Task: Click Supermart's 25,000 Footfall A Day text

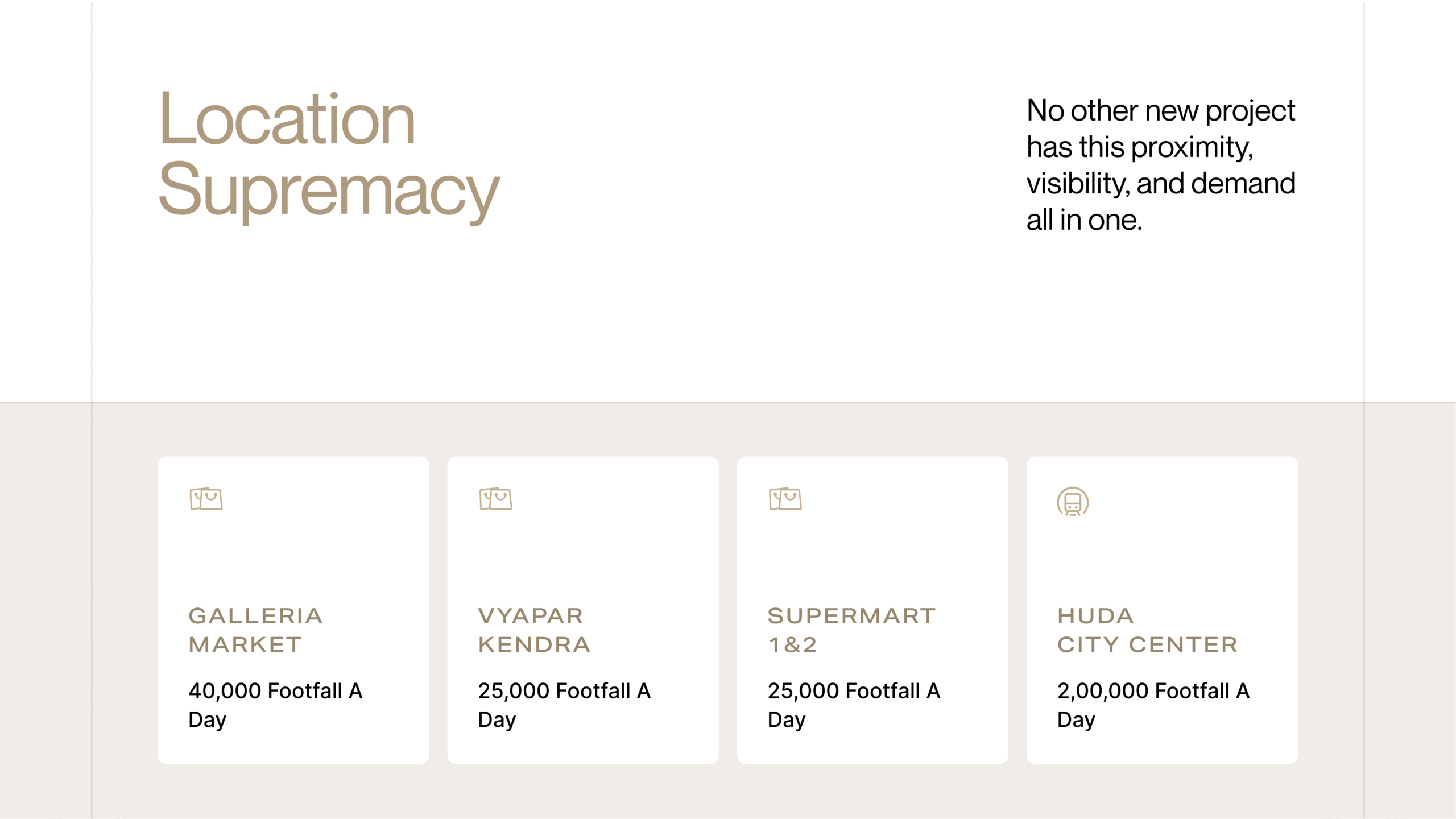Action: tap(854, 705)
